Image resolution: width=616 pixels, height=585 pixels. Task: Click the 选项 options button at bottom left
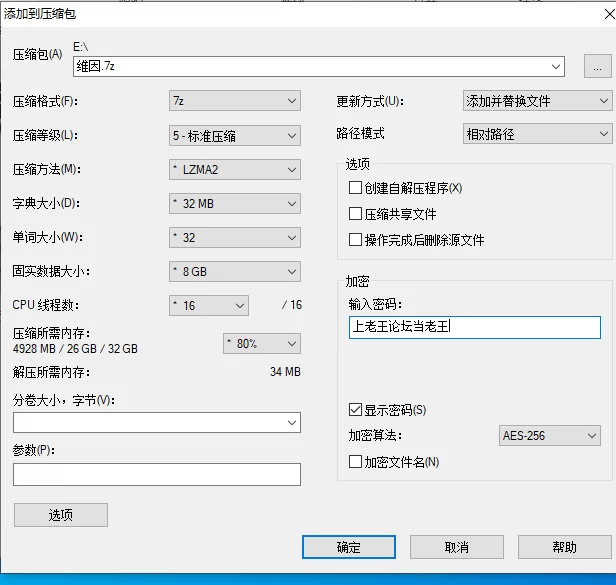tap(61, 515)
